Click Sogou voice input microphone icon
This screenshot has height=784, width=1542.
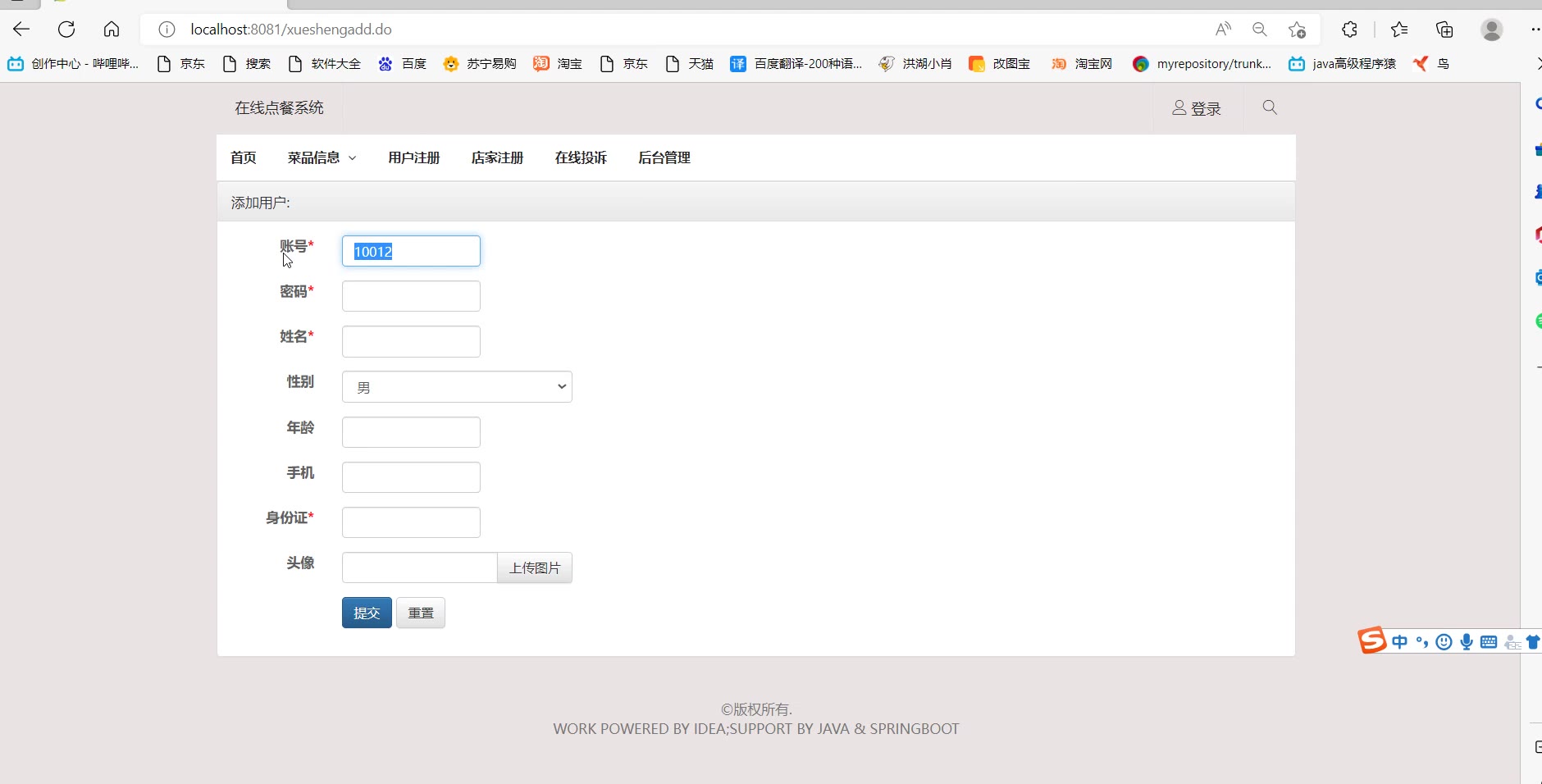(1467, 642)
